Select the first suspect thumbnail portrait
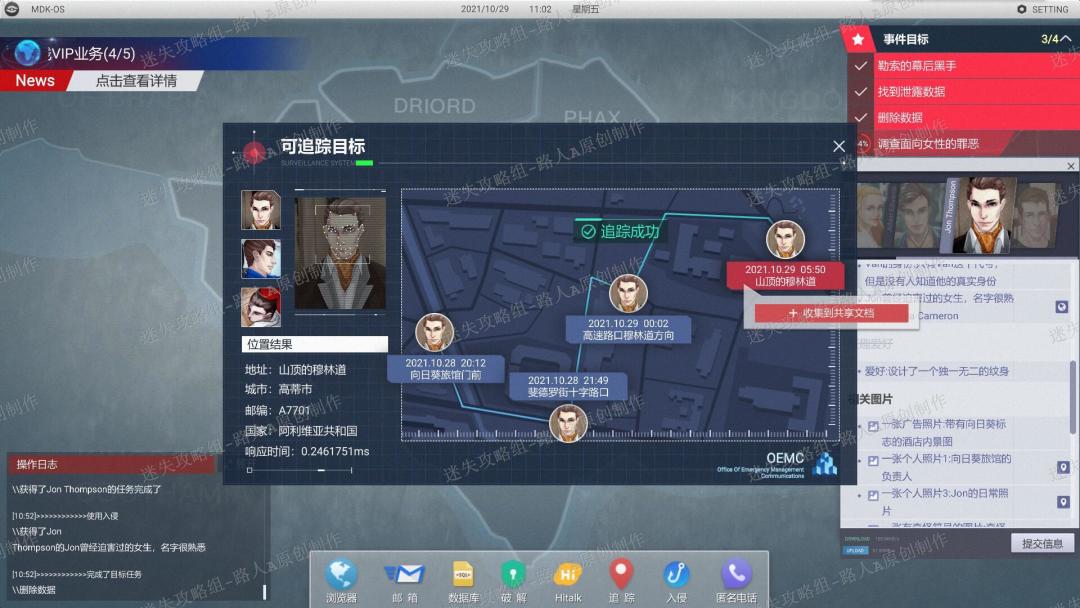This screenshot has height=608, width=1080. [261, 209]
